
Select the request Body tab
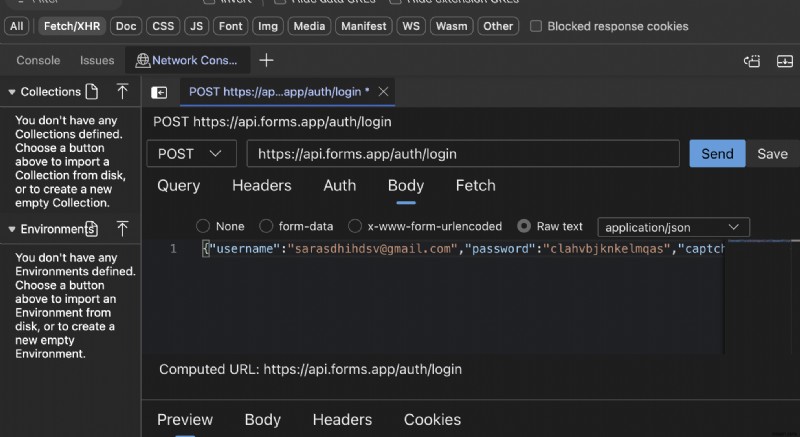tap(406, 186)
